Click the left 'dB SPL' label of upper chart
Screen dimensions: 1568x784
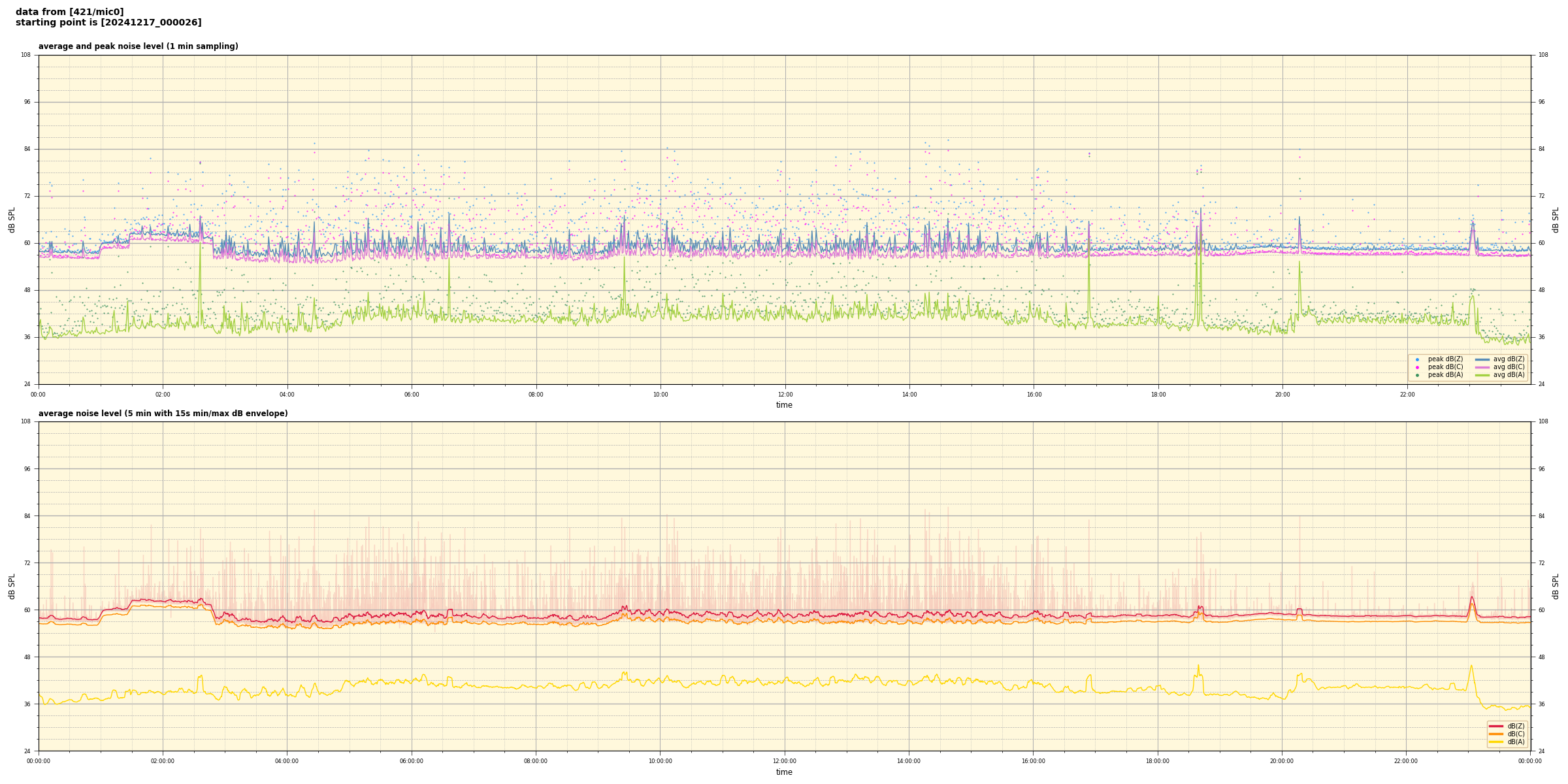[12, 220]
